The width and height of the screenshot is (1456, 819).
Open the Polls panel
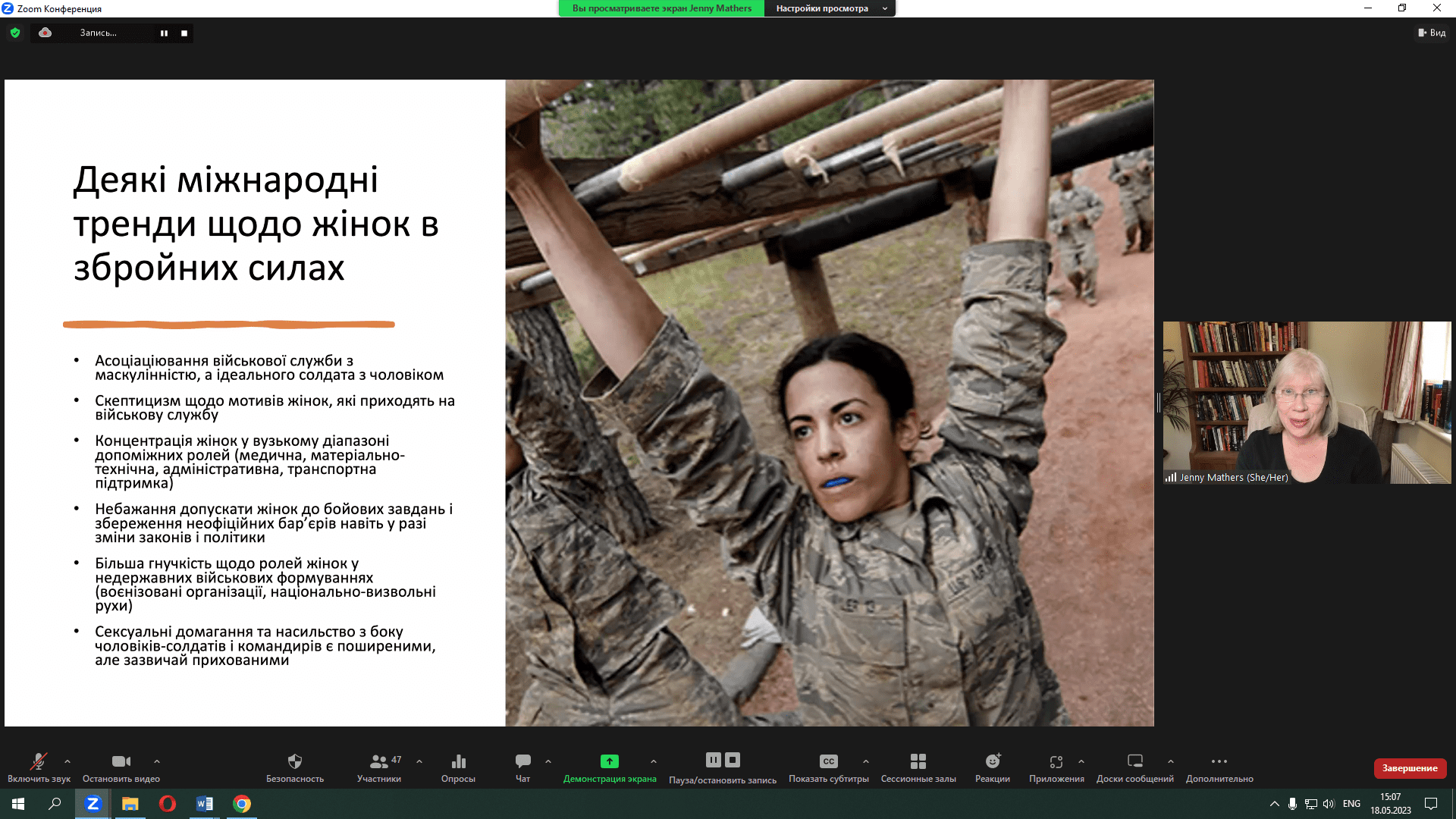pyautogui.click(x=458, y=766)
